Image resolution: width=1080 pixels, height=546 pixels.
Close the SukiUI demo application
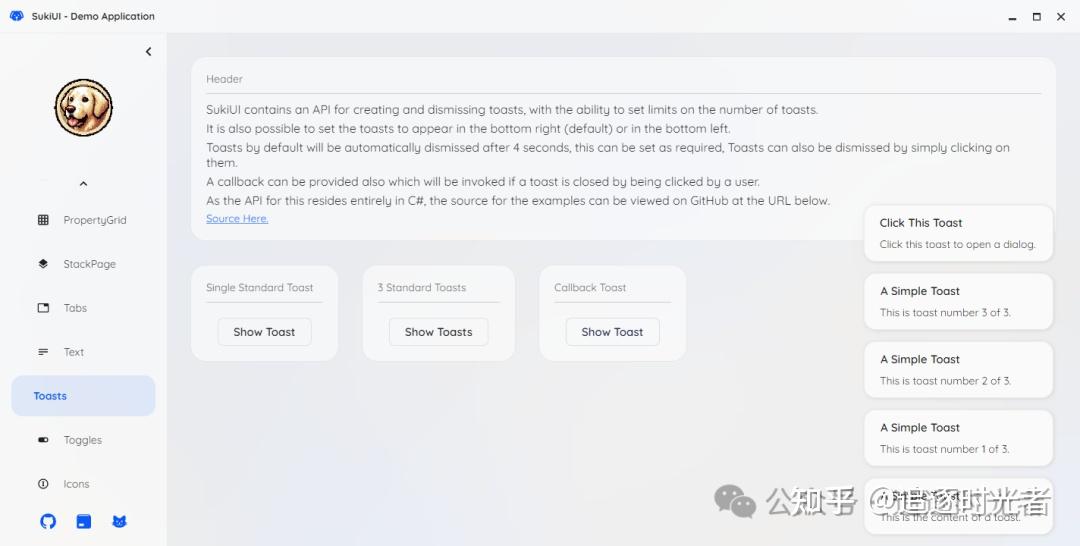(1061, 17)
